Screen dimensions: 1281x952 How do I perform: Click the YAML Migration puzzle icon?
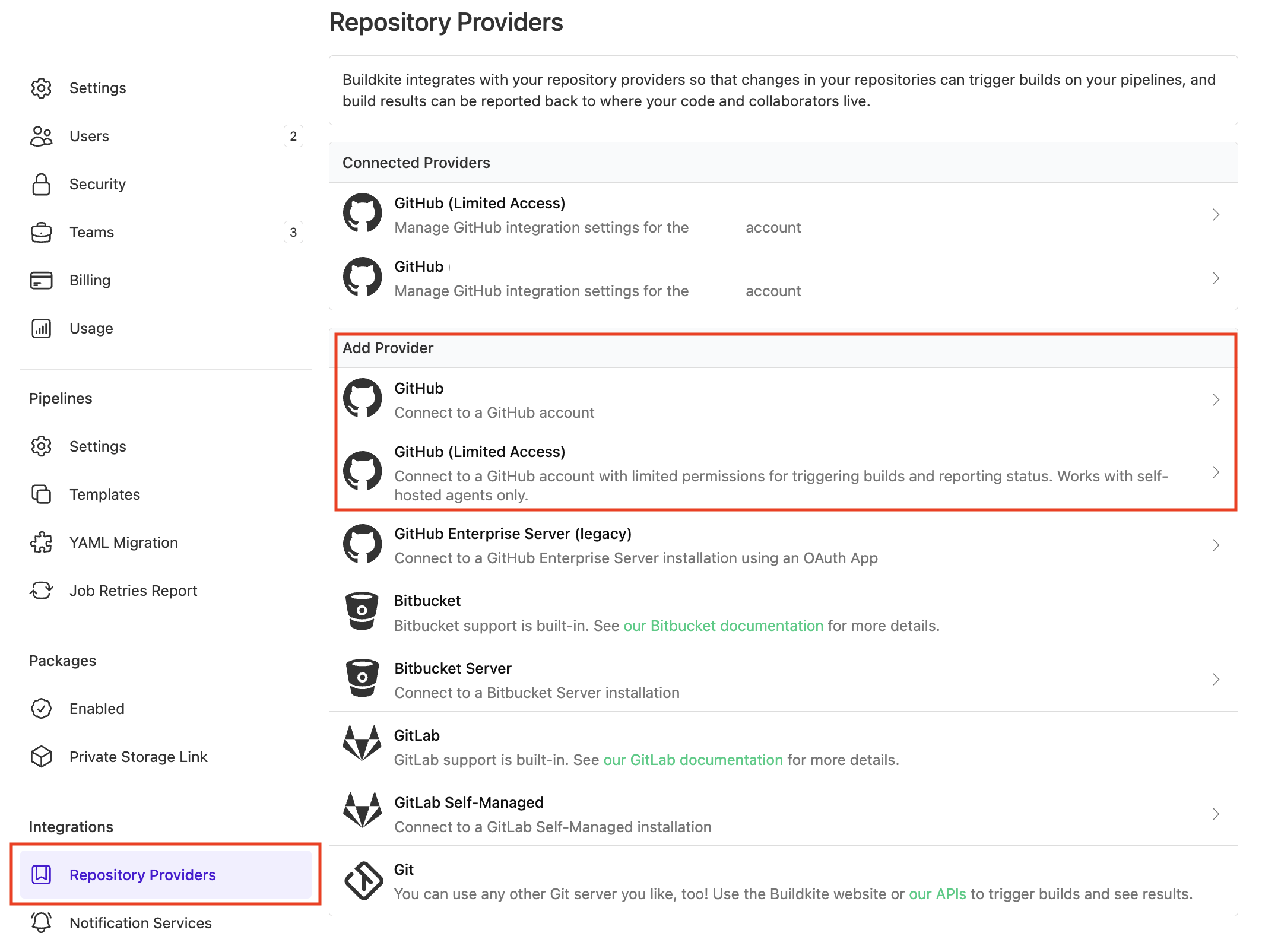[x=41, y=542]
